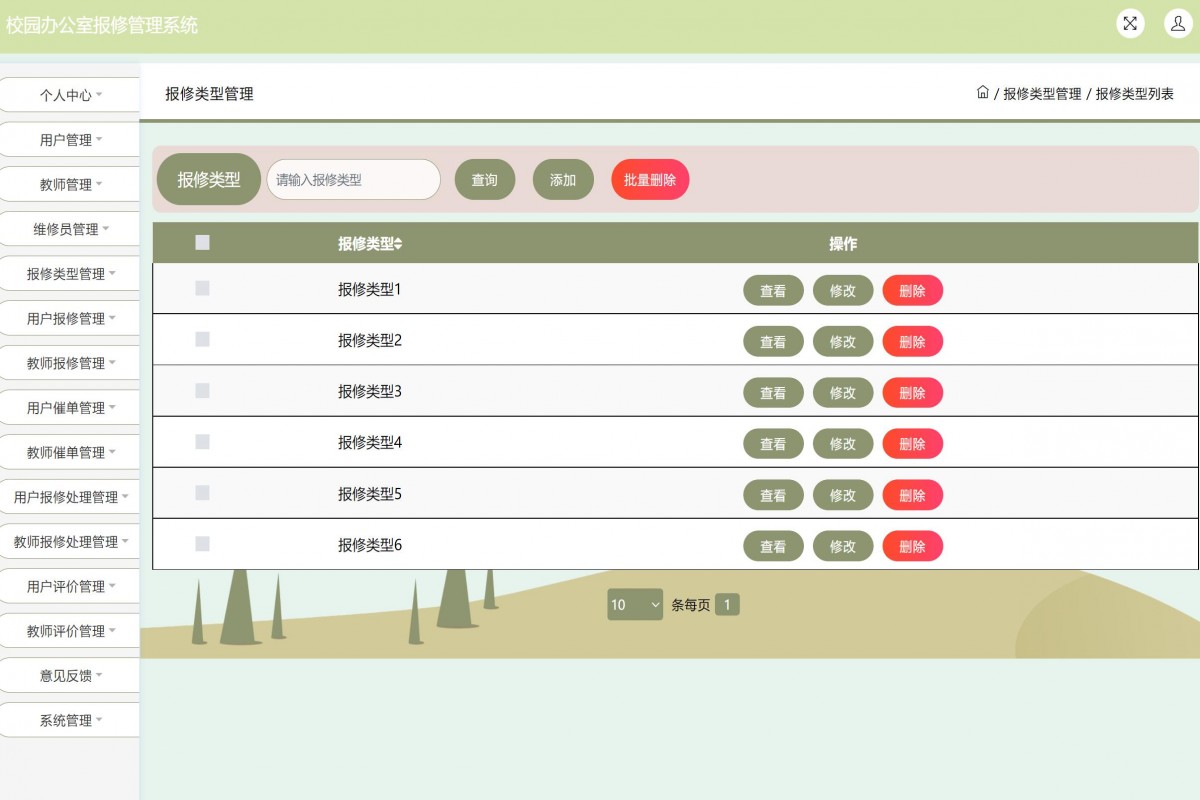The height and width of the screenshot is (800, 1200).
Task: Click 修改 for 报修类型1
Action: 843,290
